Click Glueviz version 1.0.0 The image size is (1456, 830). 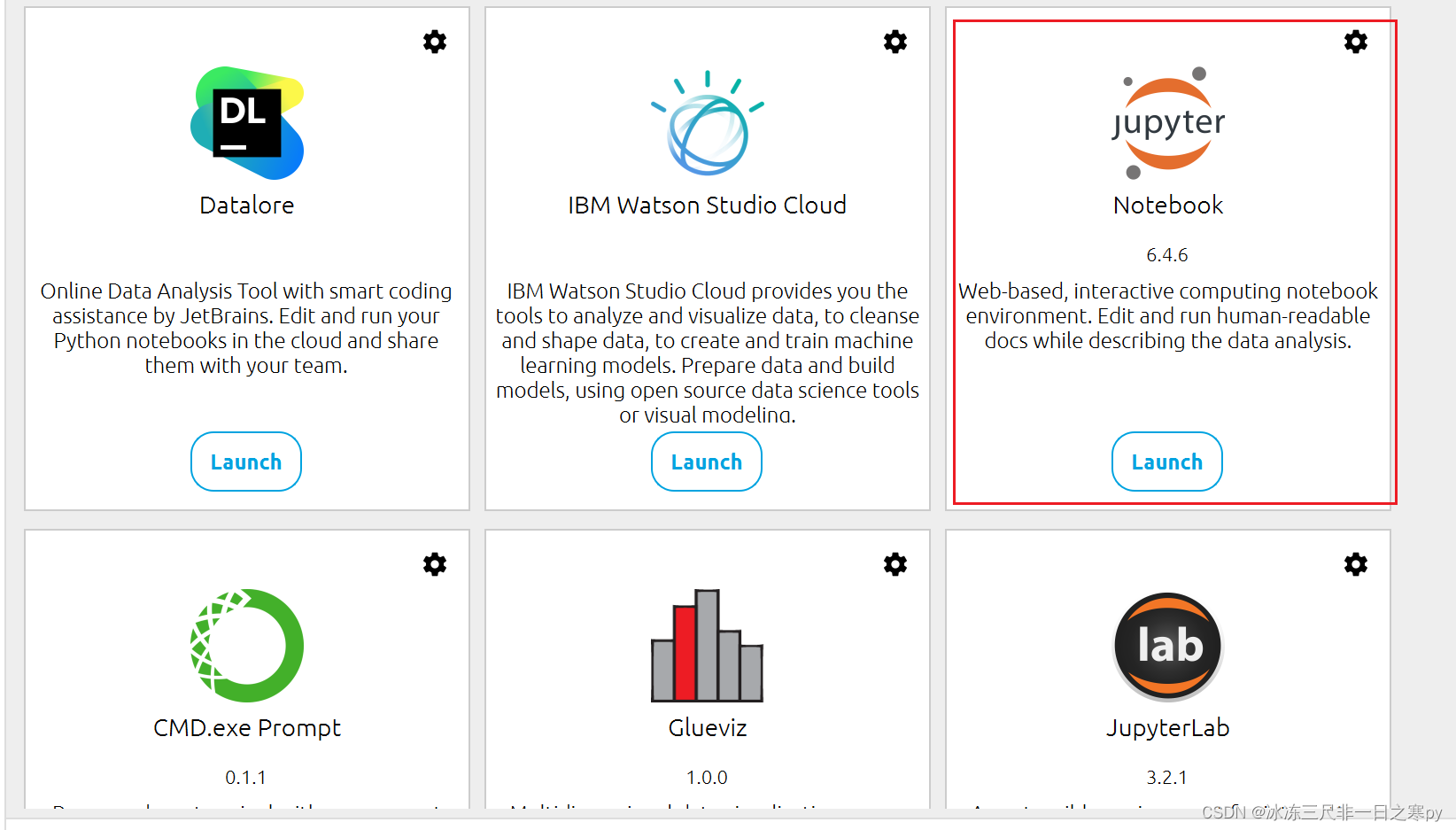707,778
